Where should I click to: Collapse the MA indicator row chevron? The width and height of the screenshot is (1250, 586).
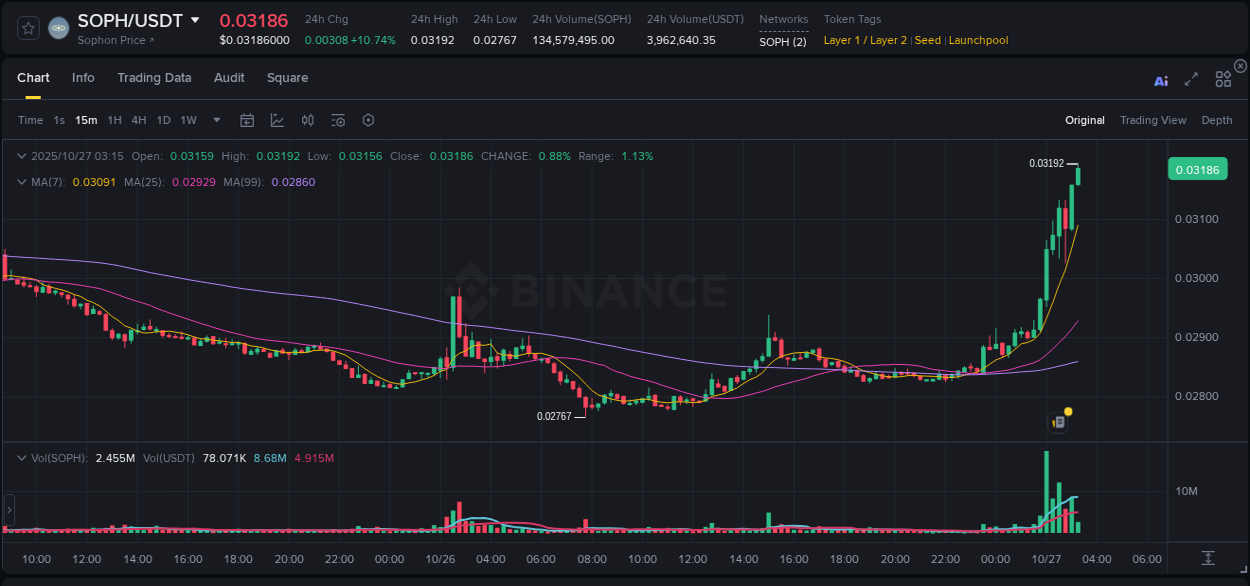tap(22, 181)
